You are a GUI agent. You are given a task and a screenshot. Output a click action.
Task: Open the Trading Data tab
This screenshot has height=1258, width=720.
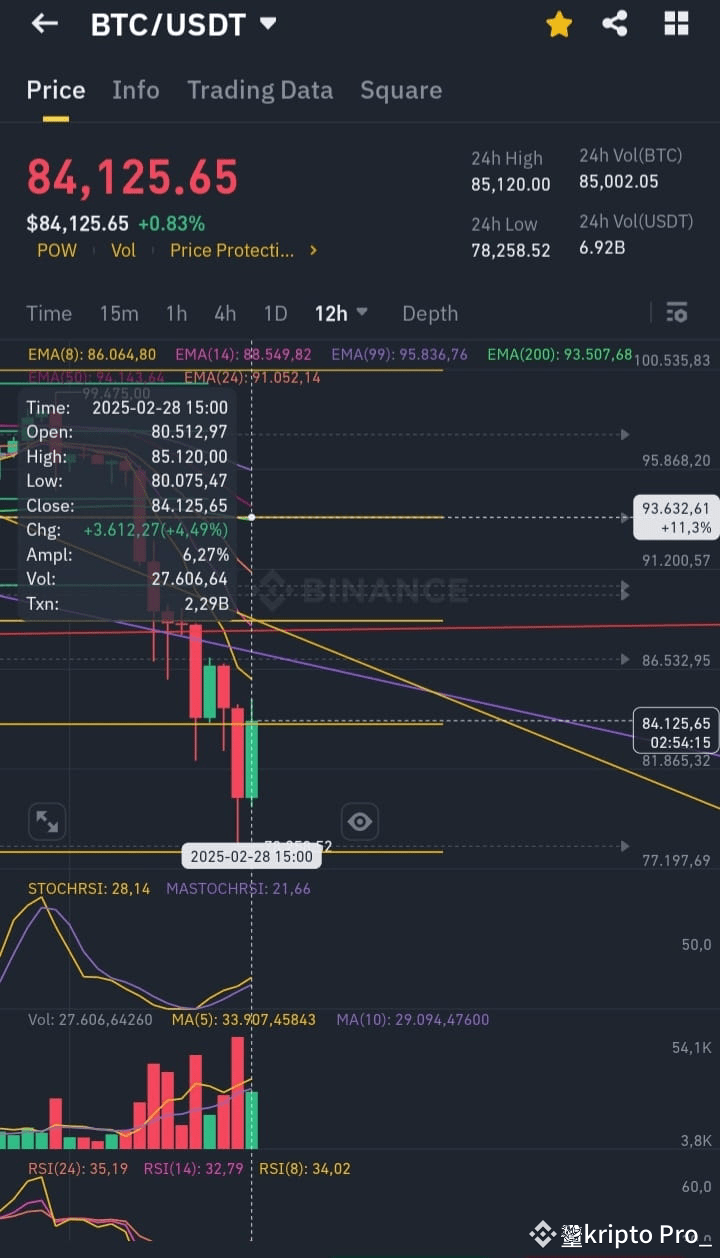[260, 90]
